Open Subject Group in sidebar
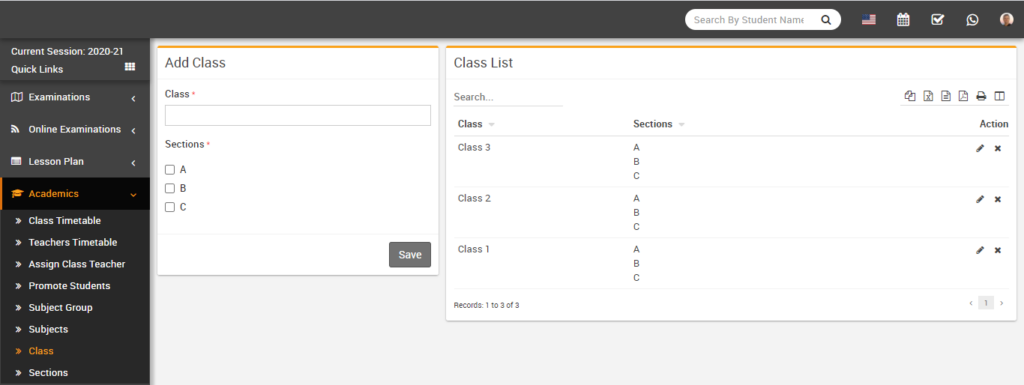The image size is (1024, 385). click(60, 307)
